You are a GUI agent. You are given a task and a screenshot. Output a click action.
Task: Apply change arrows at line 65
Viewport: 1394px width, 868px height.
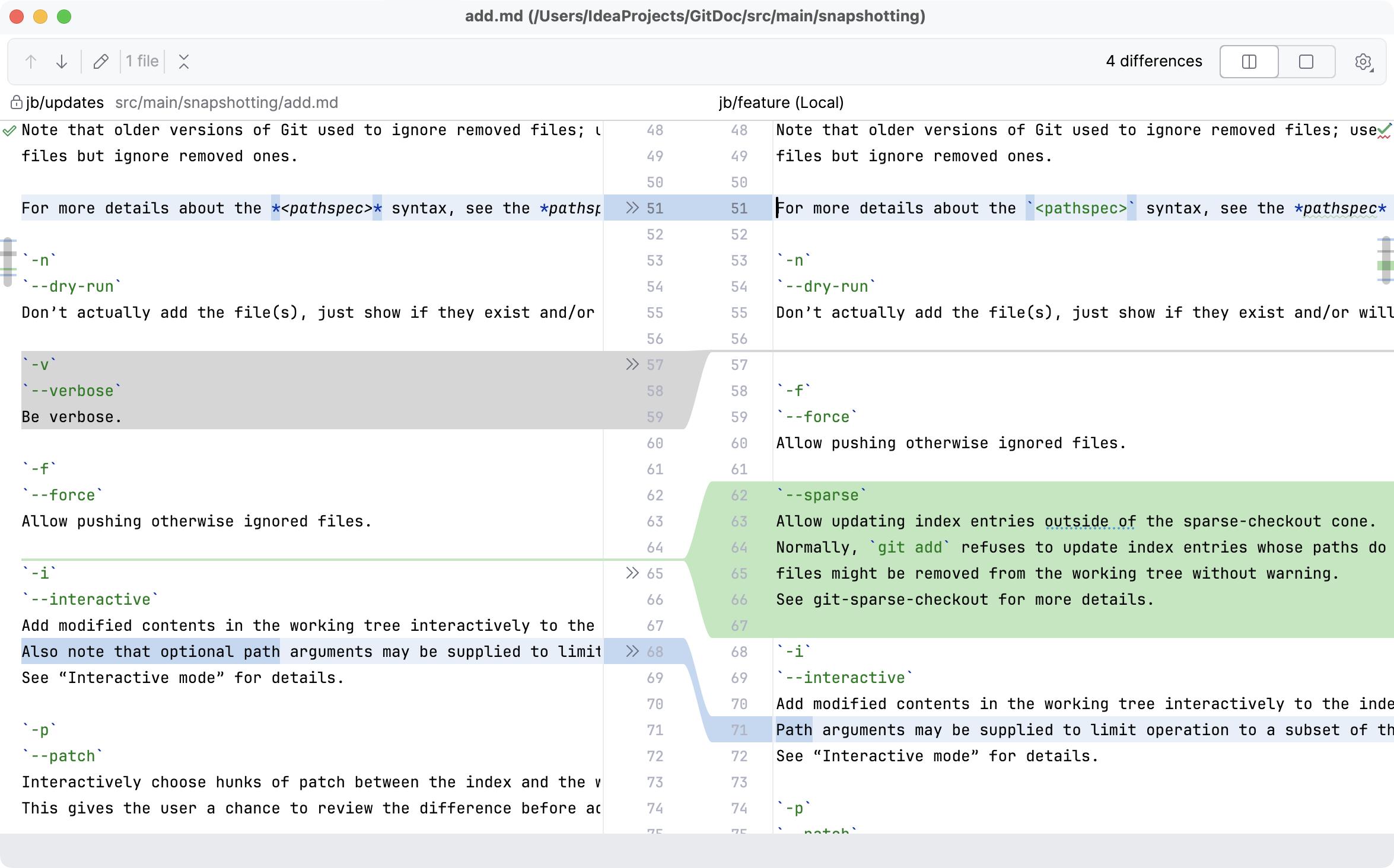pyautogui.click(x=632, y=573)
